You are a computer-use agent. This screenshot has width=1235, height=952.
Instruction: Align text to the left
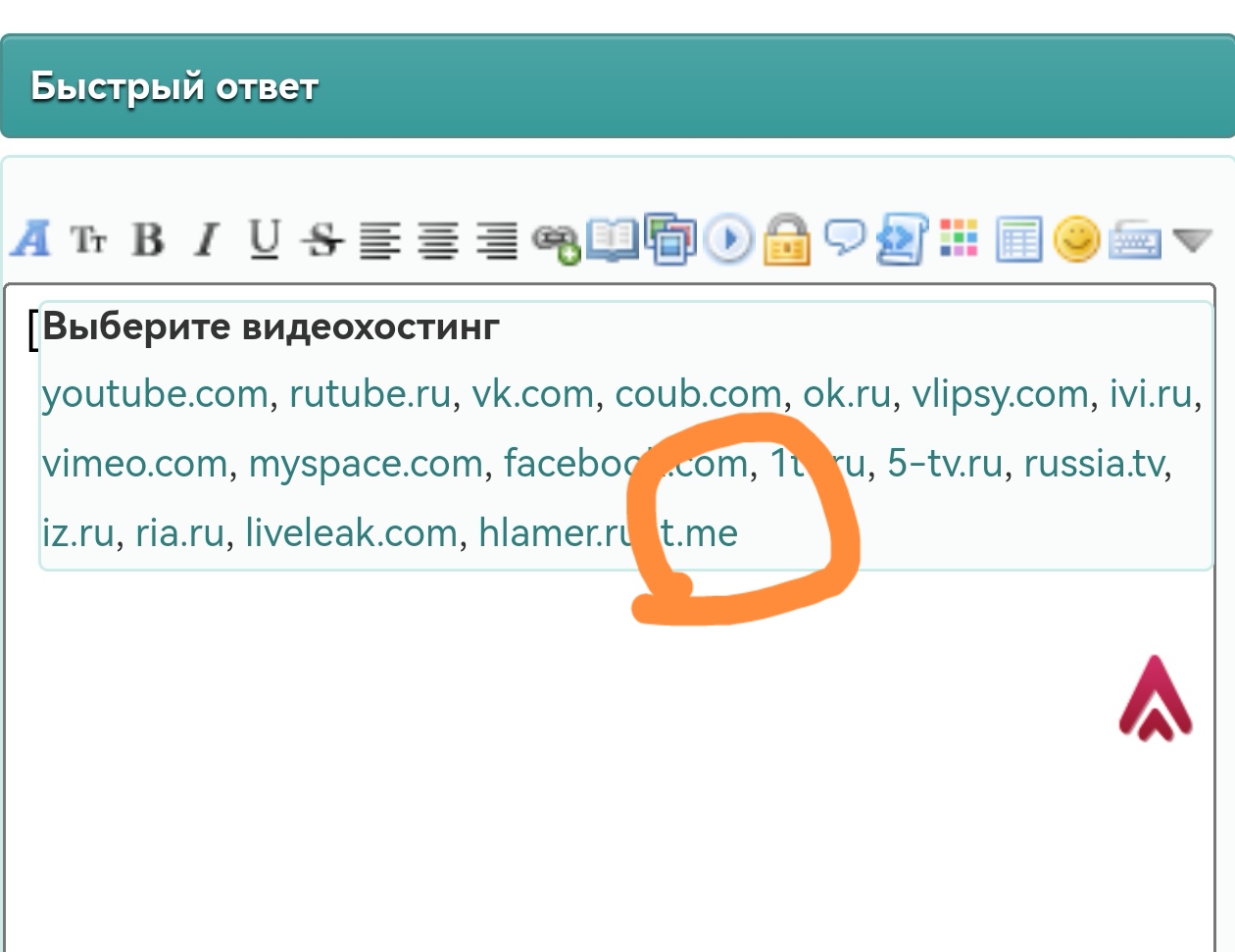(379, 240)
